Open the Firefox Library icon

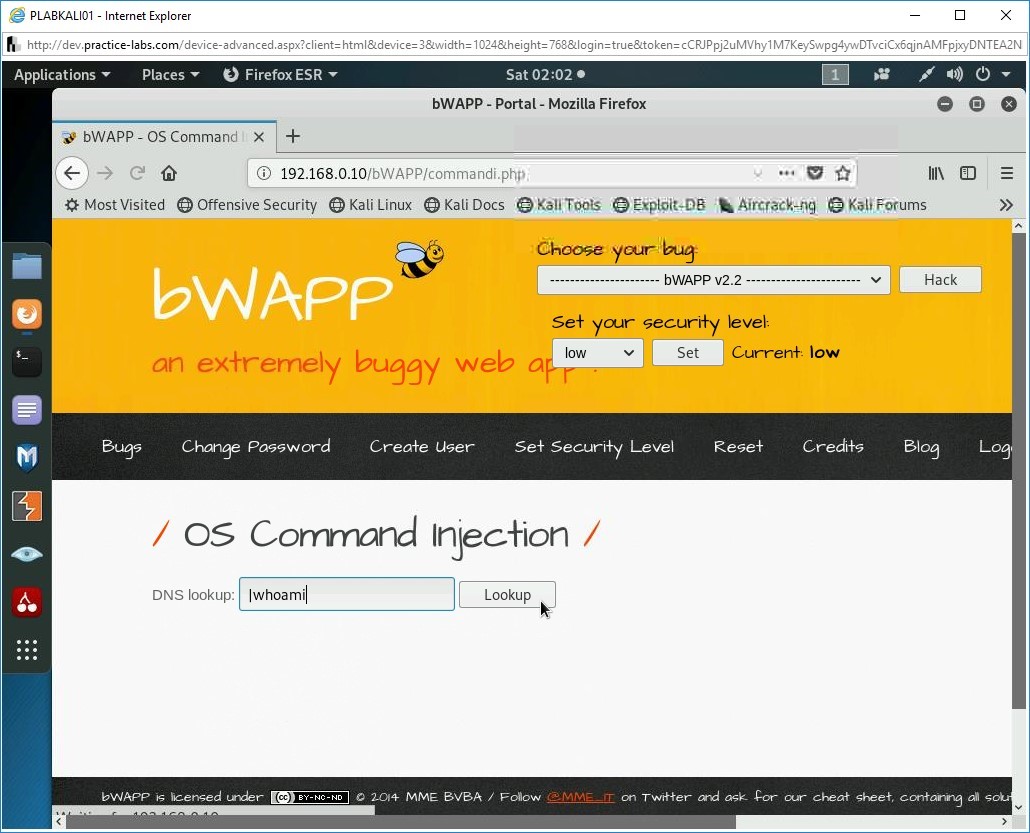(936, 173)
